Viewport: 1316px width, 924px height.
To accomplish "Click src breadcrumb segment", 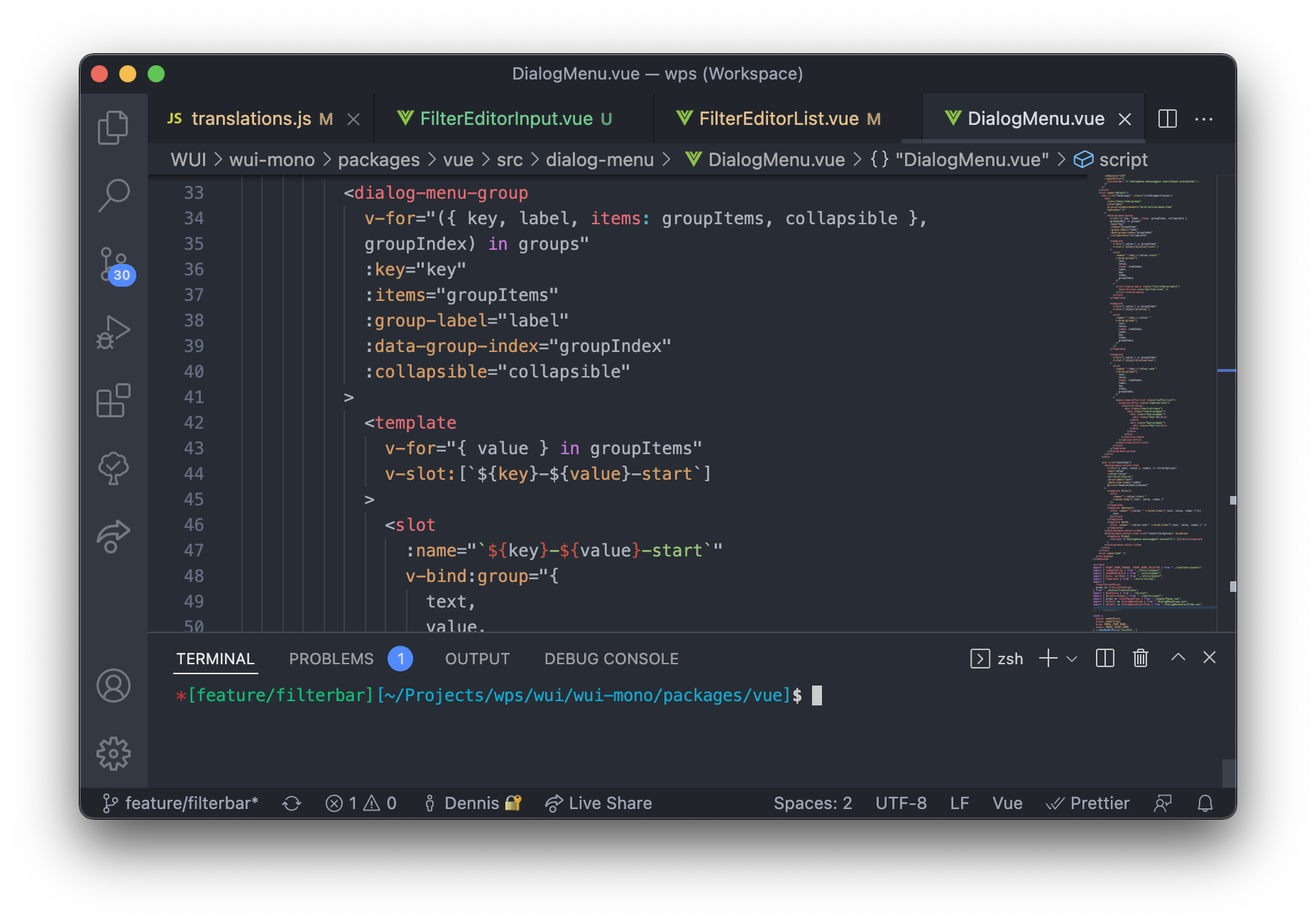I will [509, 160].
